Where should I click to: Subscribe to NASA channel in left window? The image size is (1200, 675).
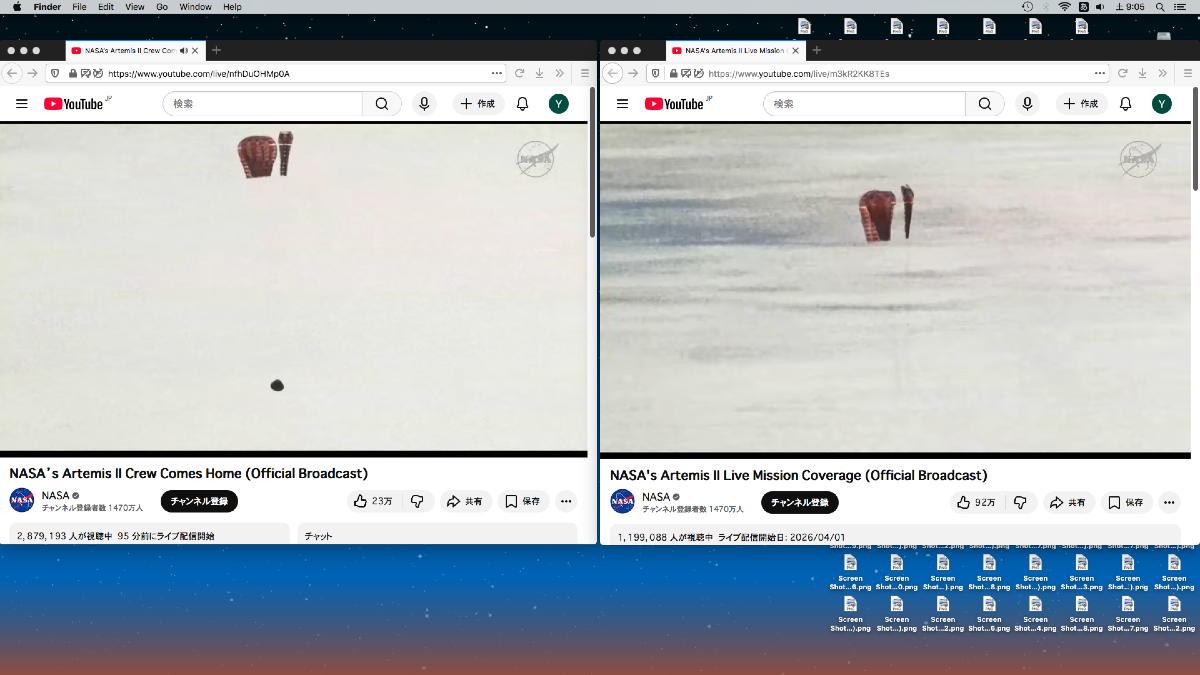199,501
